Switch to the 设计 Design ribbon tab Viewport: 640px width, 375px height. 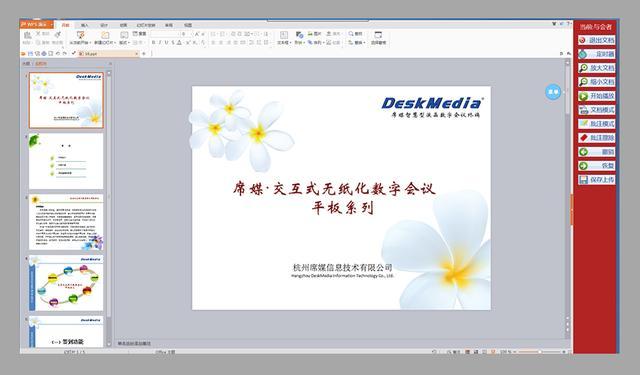coord(104,25)
